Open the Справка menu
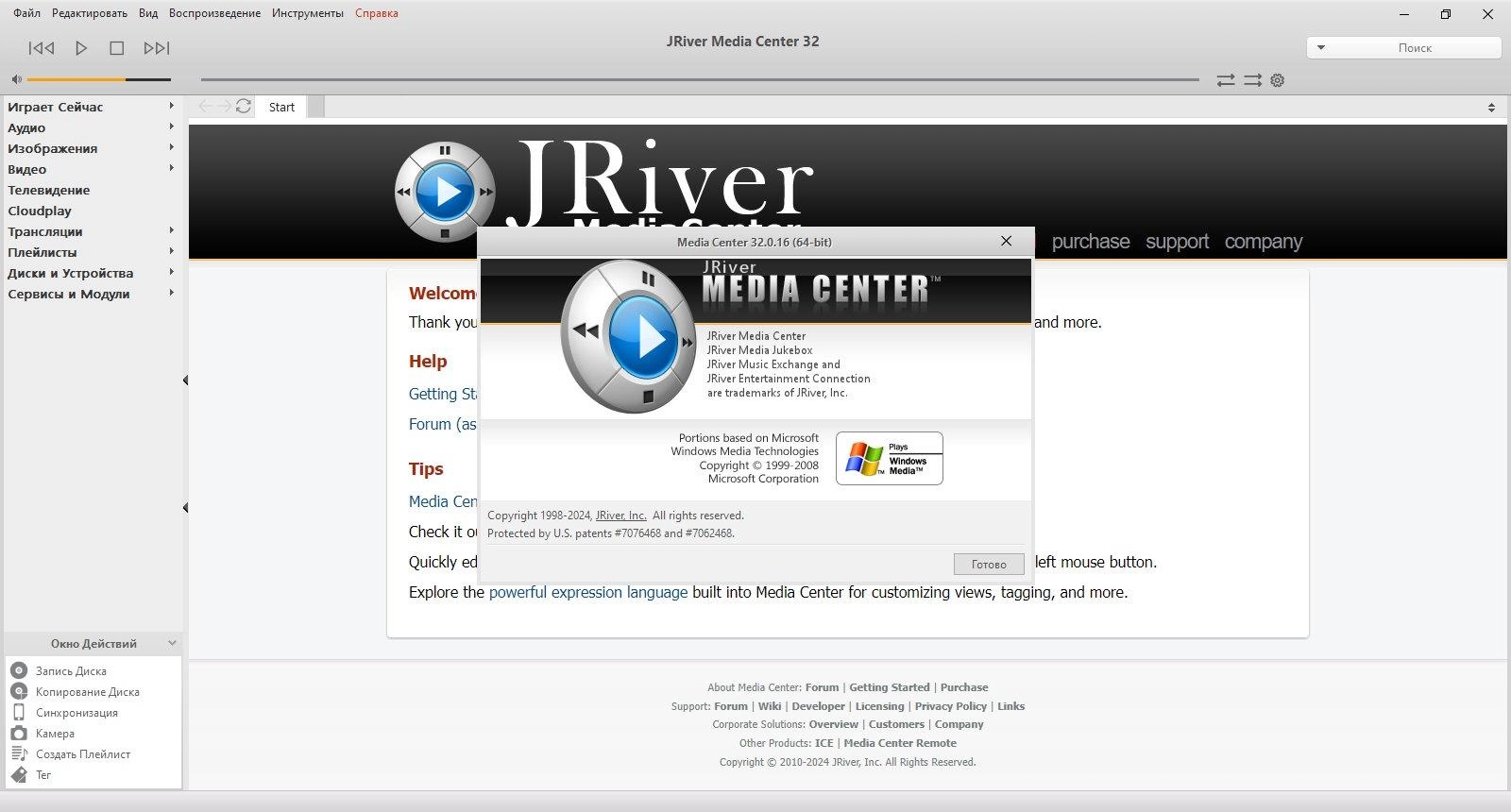Viewport: 1511px width, 812px height. (x=377, y=13)
